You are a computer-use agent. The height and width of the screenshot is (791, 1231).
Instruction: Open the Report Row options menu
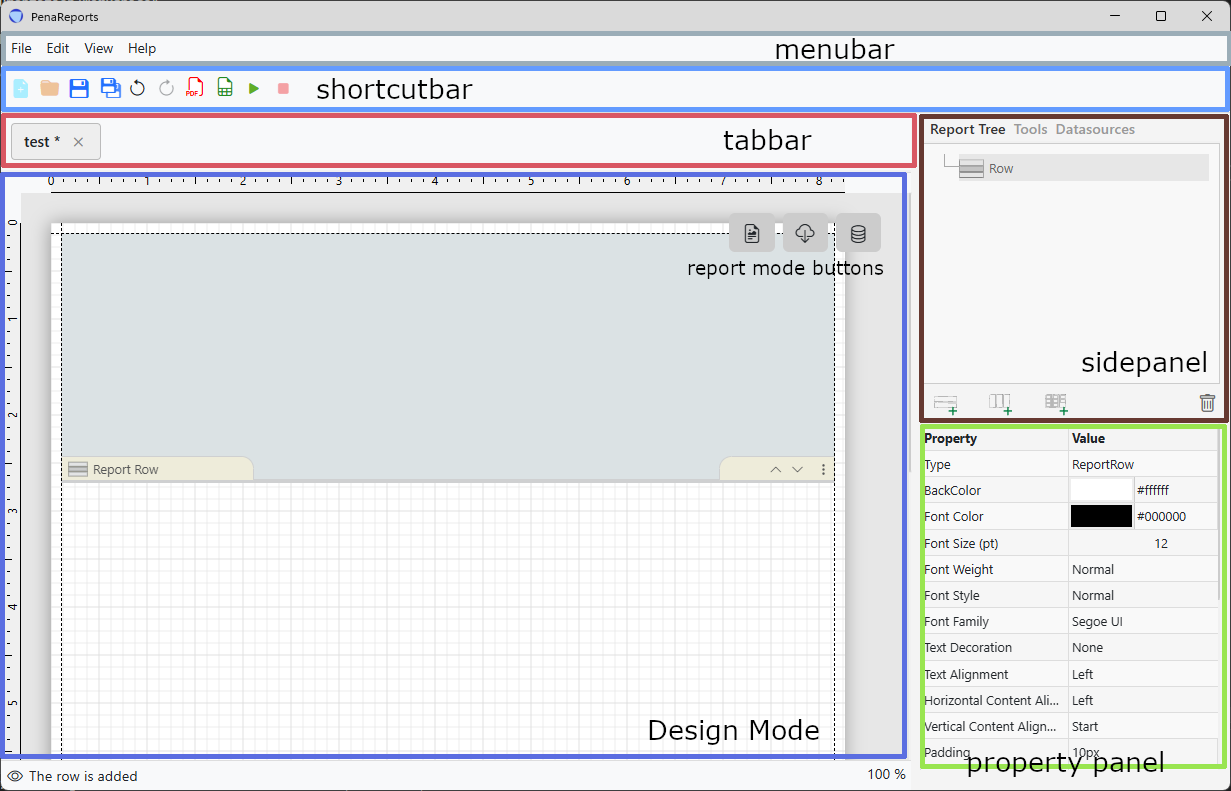click(823, 469)
